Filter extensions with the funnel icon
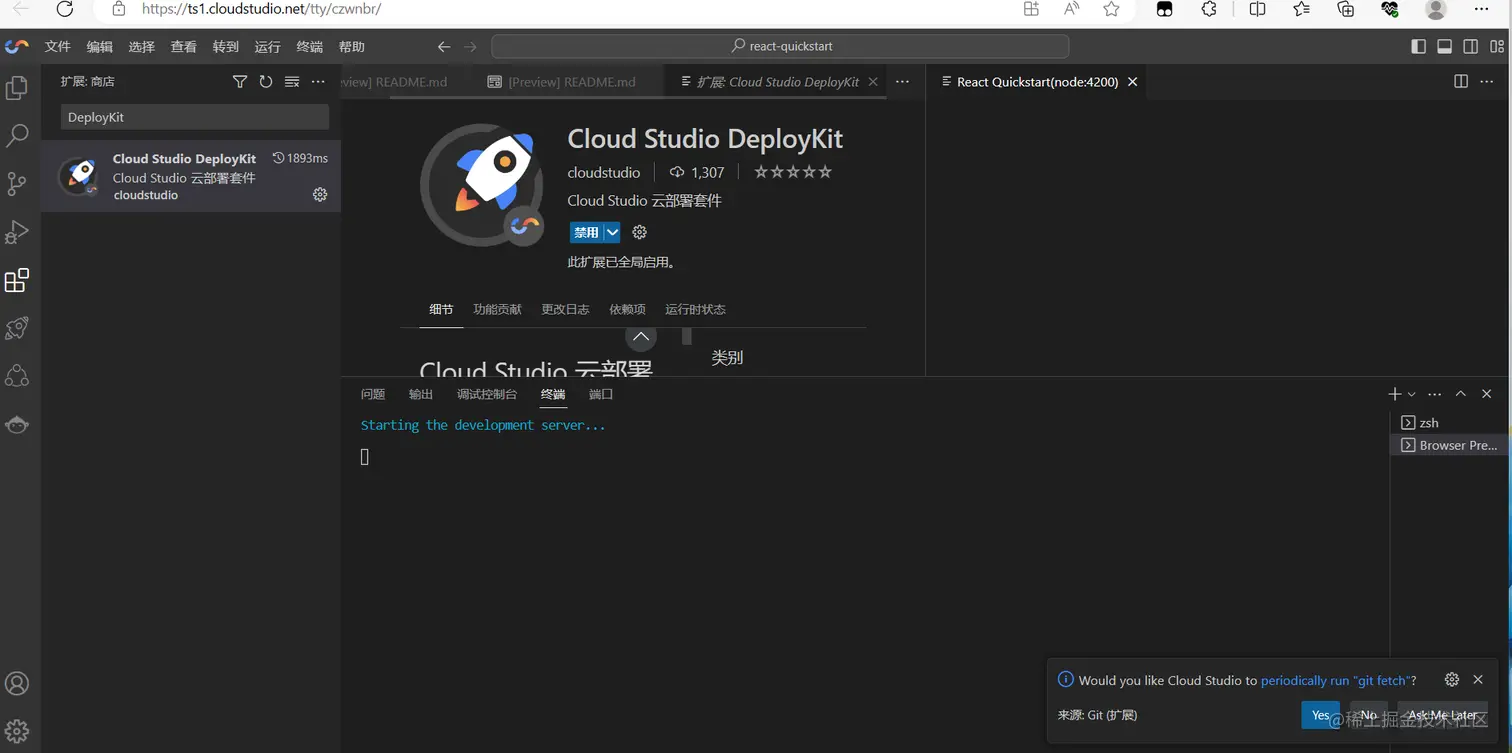The width and height of the screenshot is (1512, 753). [x=240, y=82]
